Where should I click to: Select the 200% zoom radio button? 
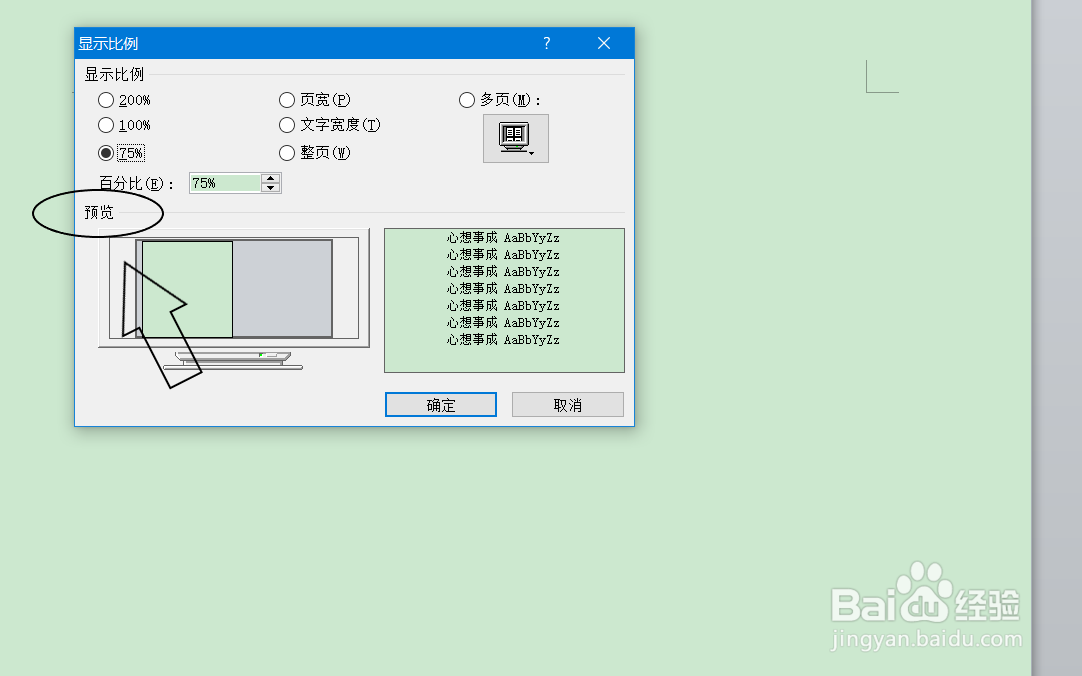click(106, 100)
